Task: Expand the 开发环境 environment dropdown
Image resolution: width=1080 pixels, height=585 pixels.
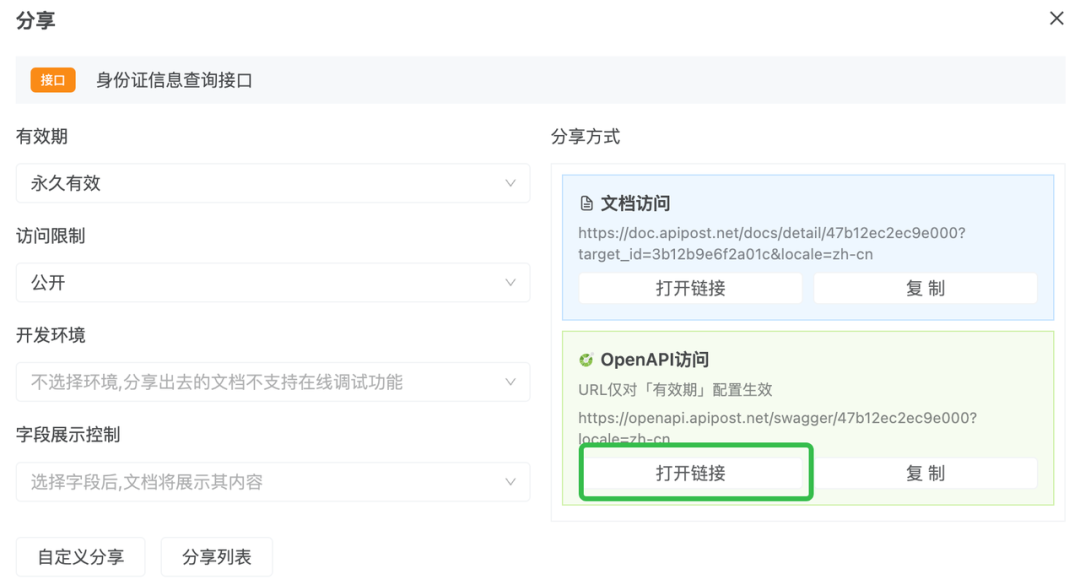Action: click(272, 382)
